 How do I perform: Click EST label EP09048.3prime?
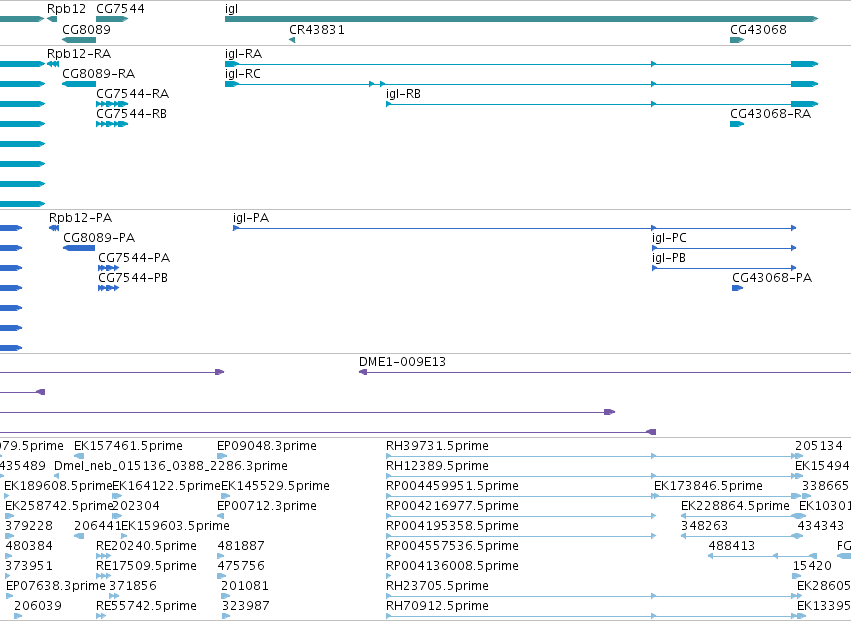coord(267,446)
